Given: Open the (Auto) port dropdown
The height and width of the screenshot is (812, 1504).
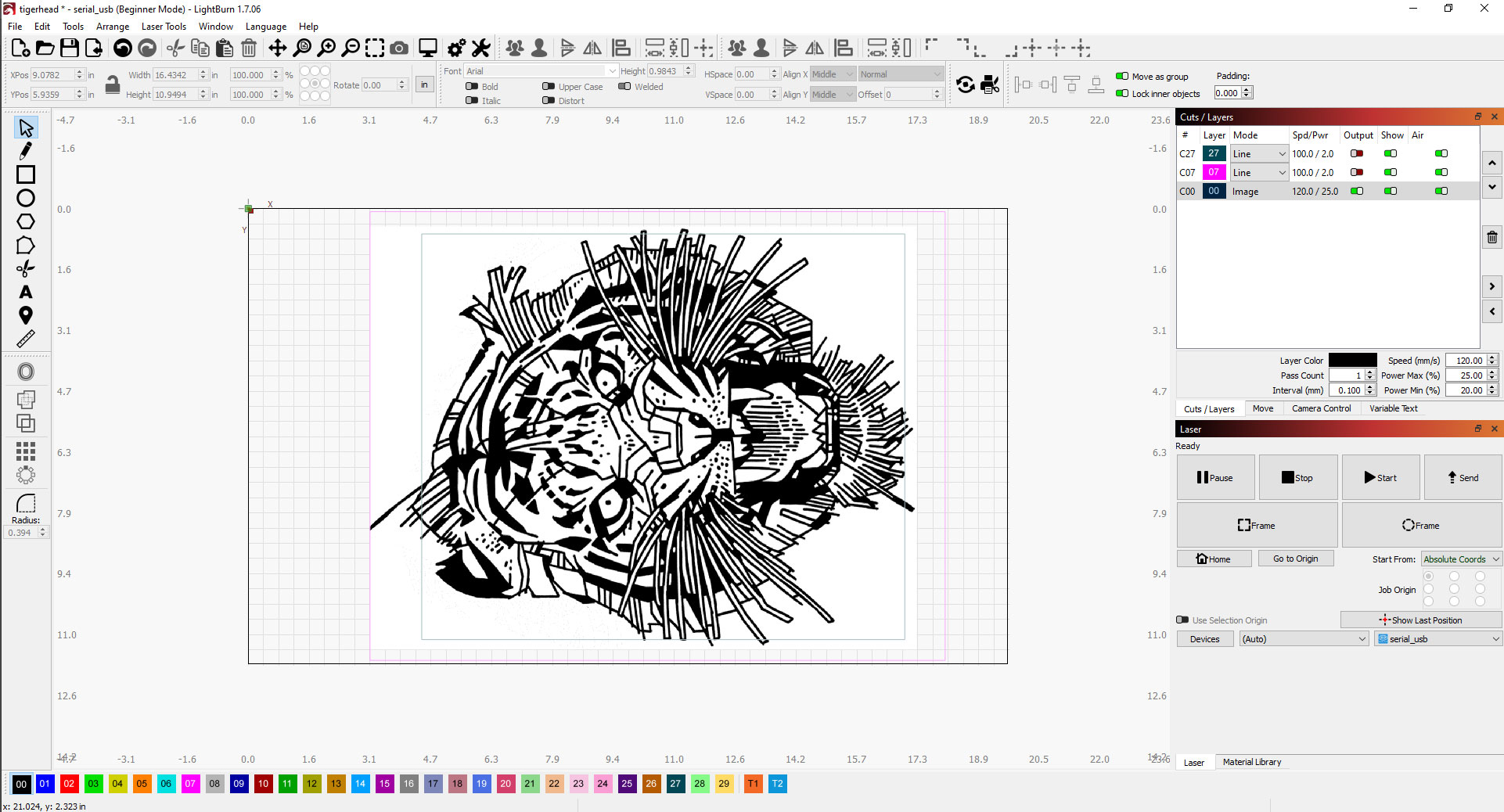Looking at the screenshot, I should click(1304, 639).
